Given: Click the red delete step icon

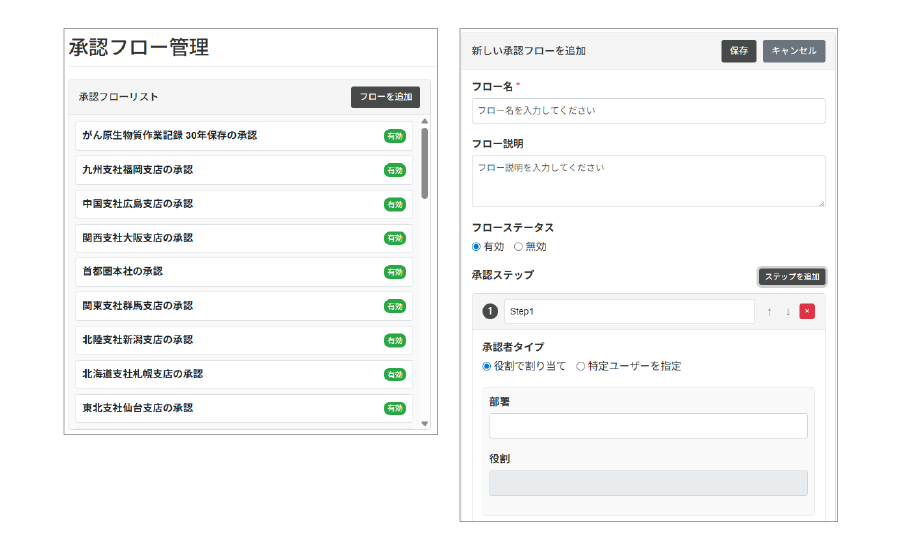Looking at the screenshot, I should click(807, 311).
